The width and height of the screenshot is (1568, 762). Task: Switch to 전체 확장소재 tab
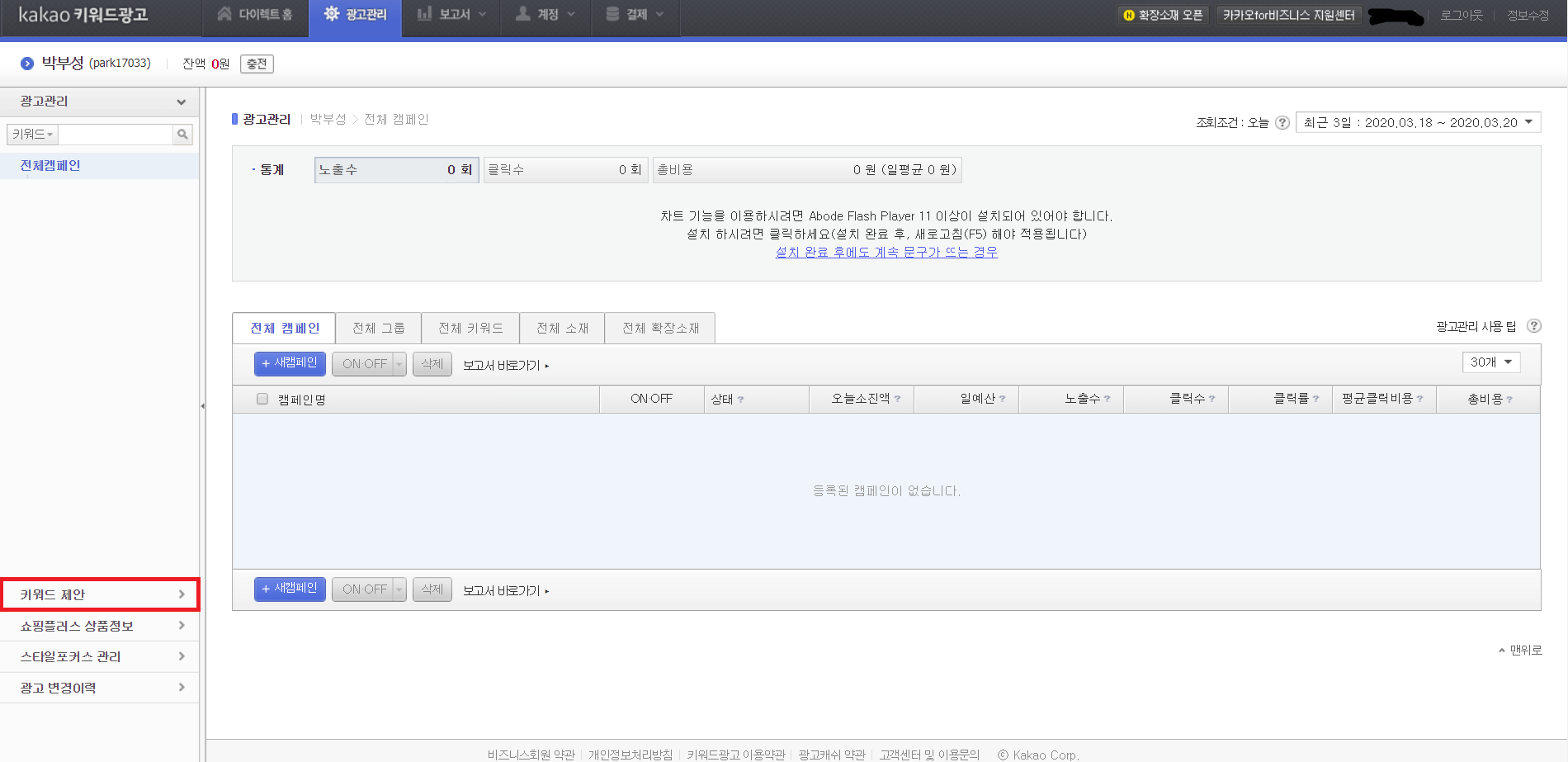click(660, 328)
